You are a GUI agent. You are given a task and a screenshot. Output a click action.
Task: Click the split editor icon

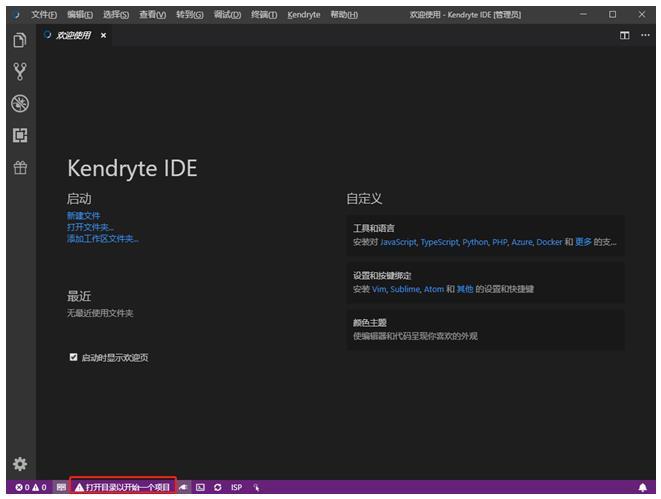(x=624, y=35)
